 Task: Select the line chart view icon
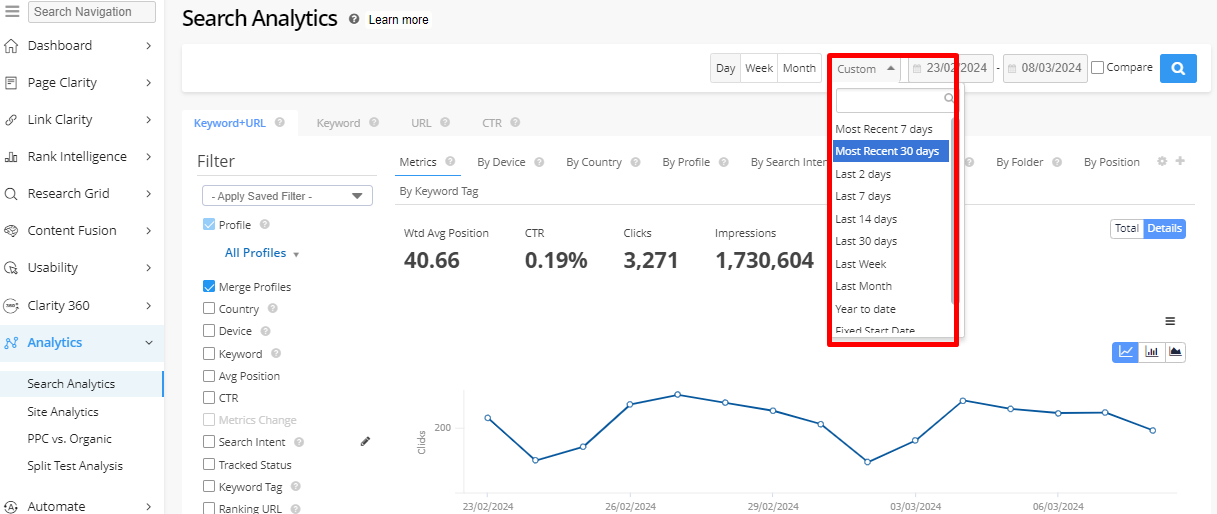[x=1126, y=351]
